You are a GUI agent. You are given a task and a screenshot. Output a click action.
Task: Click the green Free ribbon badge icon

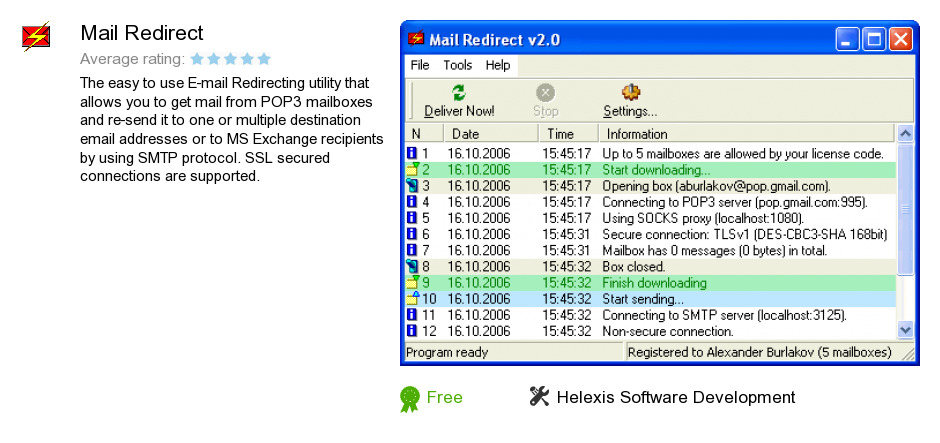(x=410, y=399)
